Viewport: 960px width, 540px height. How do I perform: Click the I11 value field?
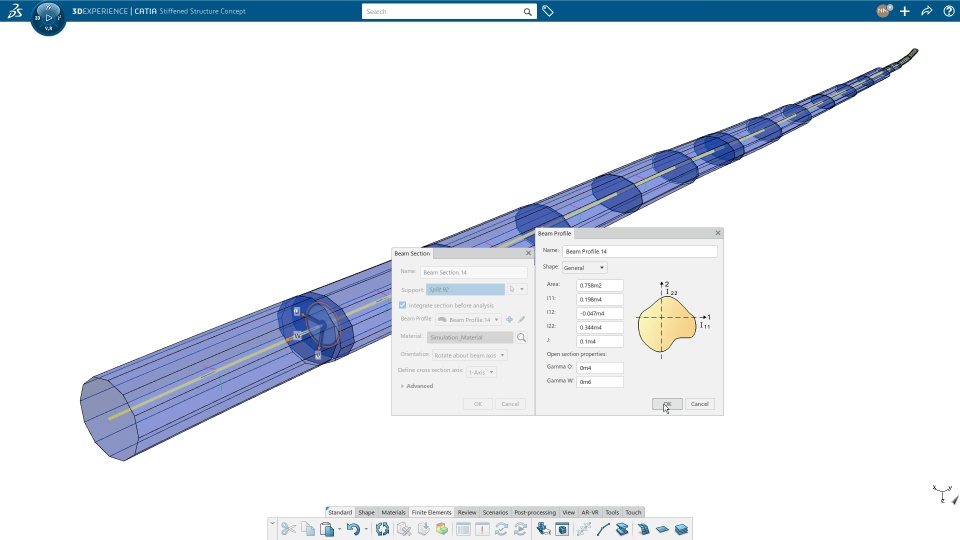599,299
